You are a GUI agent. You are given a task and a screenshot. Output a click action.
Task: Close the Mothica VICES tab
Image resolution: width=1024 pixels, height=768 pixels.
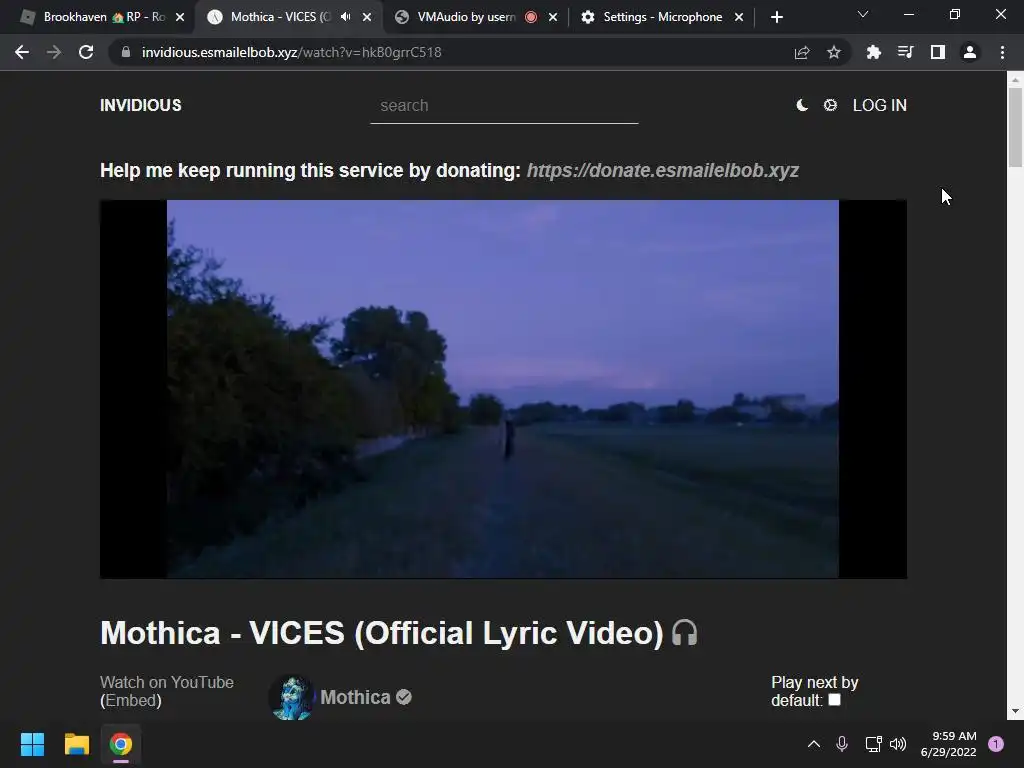pyautogui.click(x=367, y=18)
